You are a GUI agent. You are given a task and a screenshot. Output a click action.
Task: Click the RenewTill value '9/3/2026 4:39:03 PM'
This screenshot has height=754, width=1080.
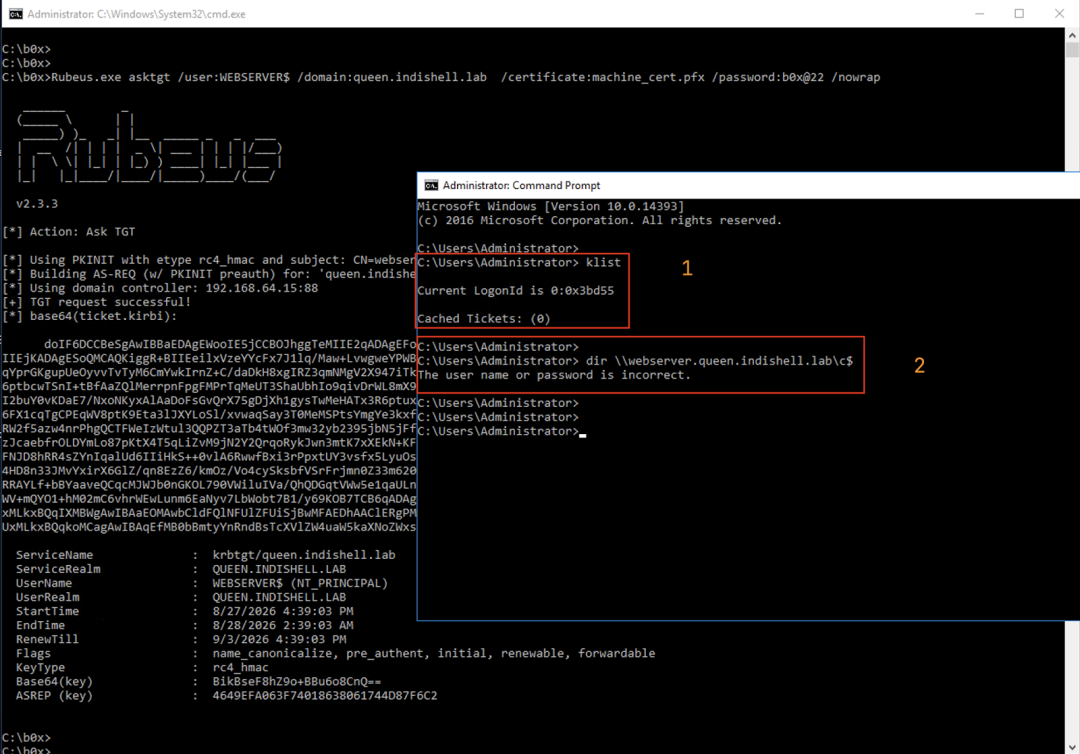[279, 639]
